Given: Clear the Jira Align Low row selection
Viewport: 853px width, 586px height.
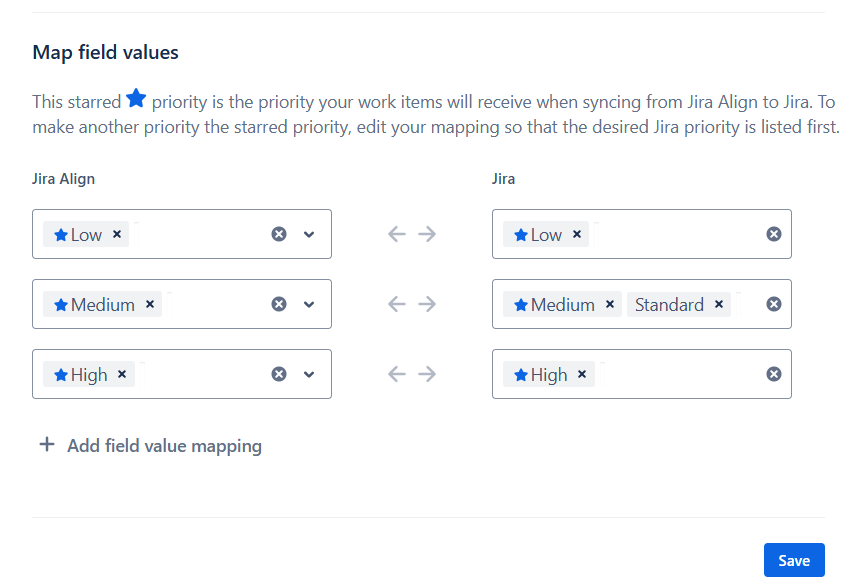Looking at the screenshot, I should 279,234.
